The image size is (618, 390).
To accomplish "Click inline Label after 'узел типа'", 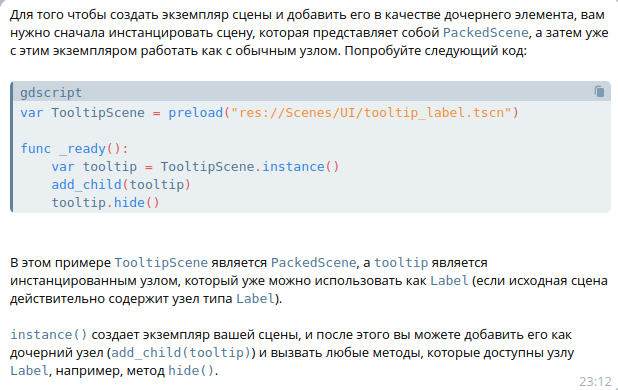I will point(255,298).
